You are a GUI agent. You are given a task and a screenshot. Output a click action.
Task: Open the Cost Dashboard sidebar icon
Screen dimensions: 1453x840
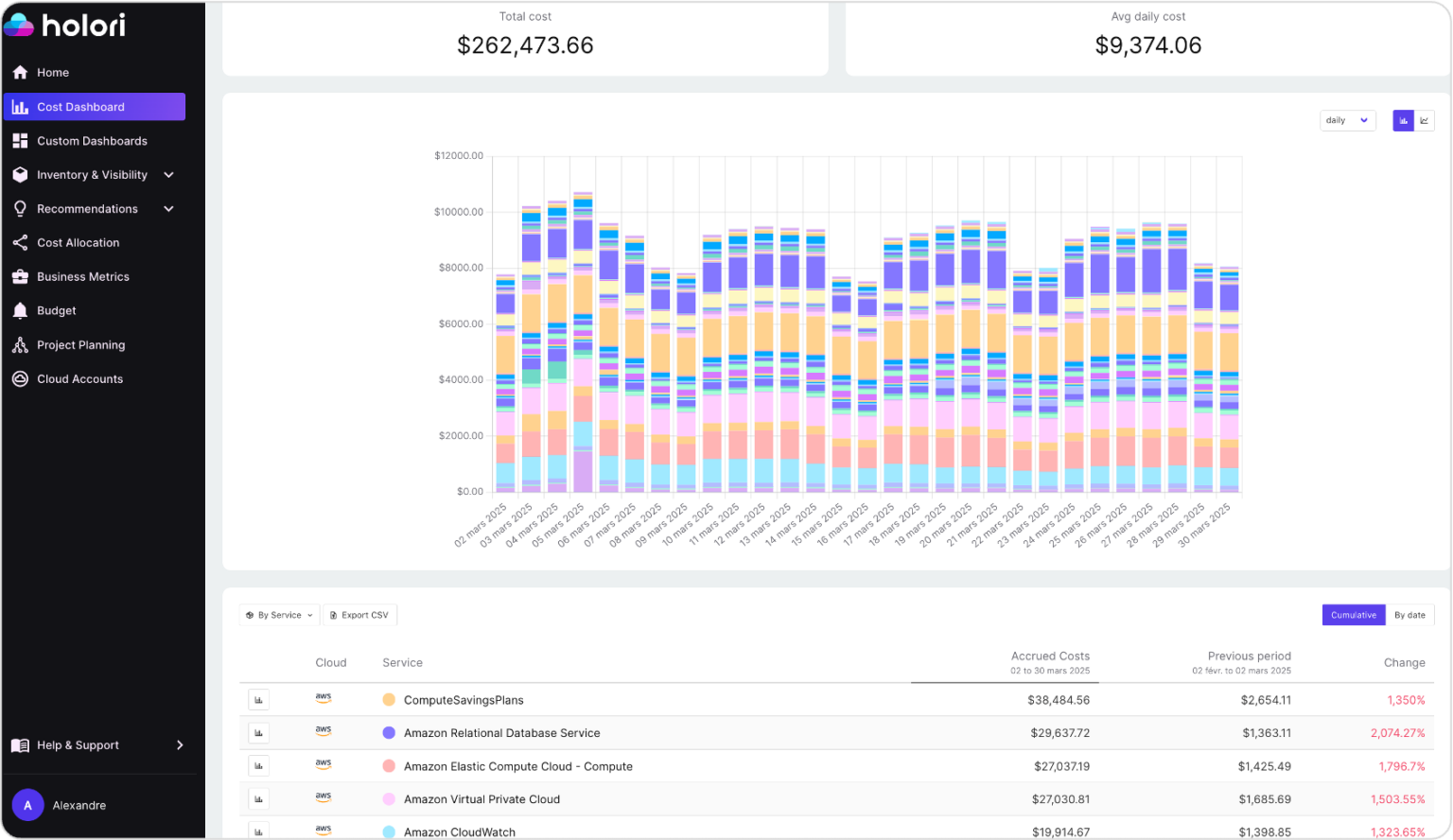click(21, 107)
